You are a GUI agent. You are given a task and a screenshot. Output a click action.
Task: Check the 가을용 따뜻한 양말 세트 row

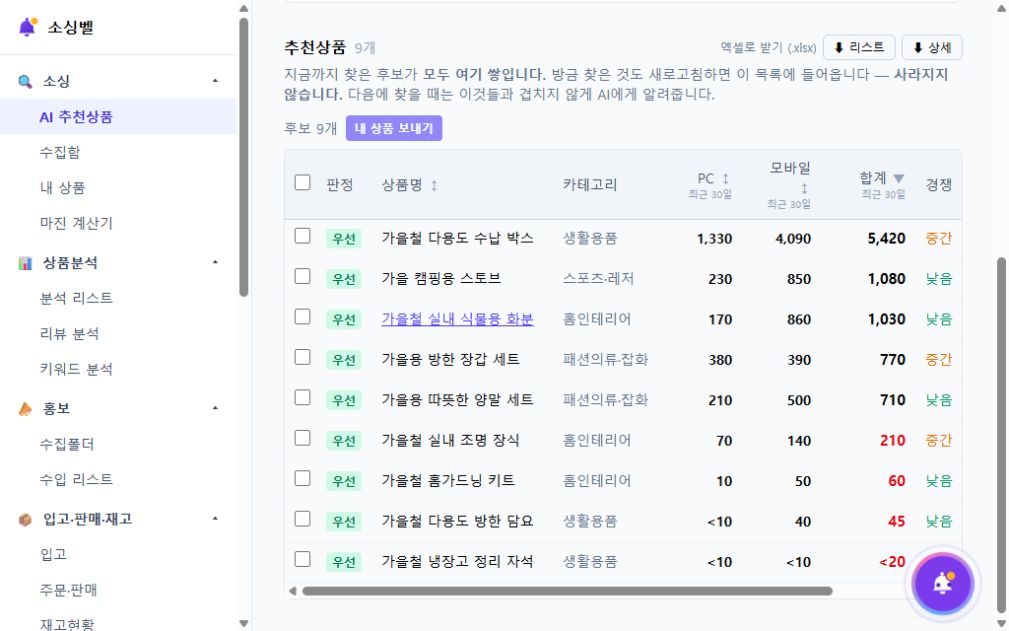(302, 398)
